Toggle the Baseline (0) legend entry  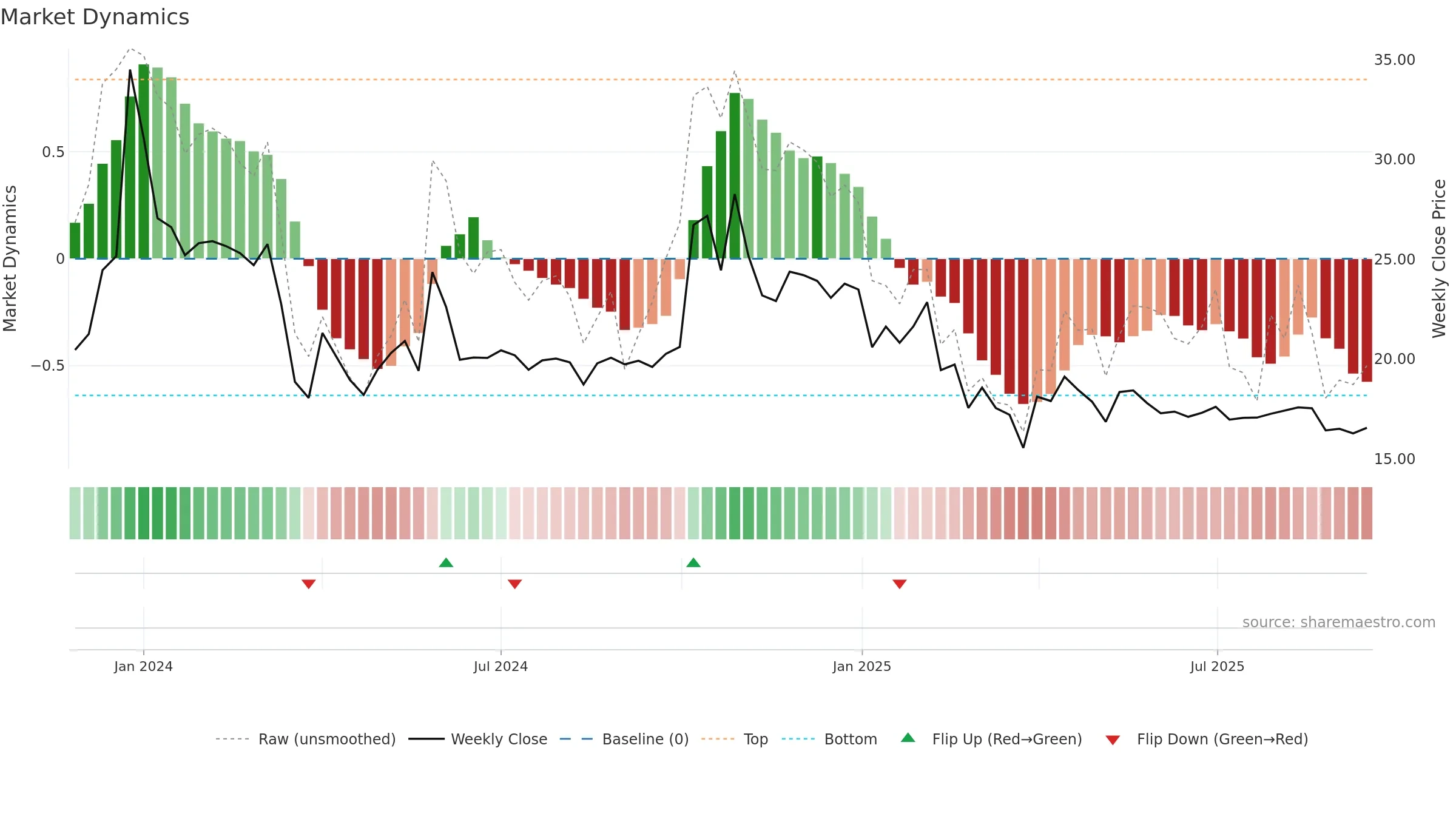click(x=624, y=739)
